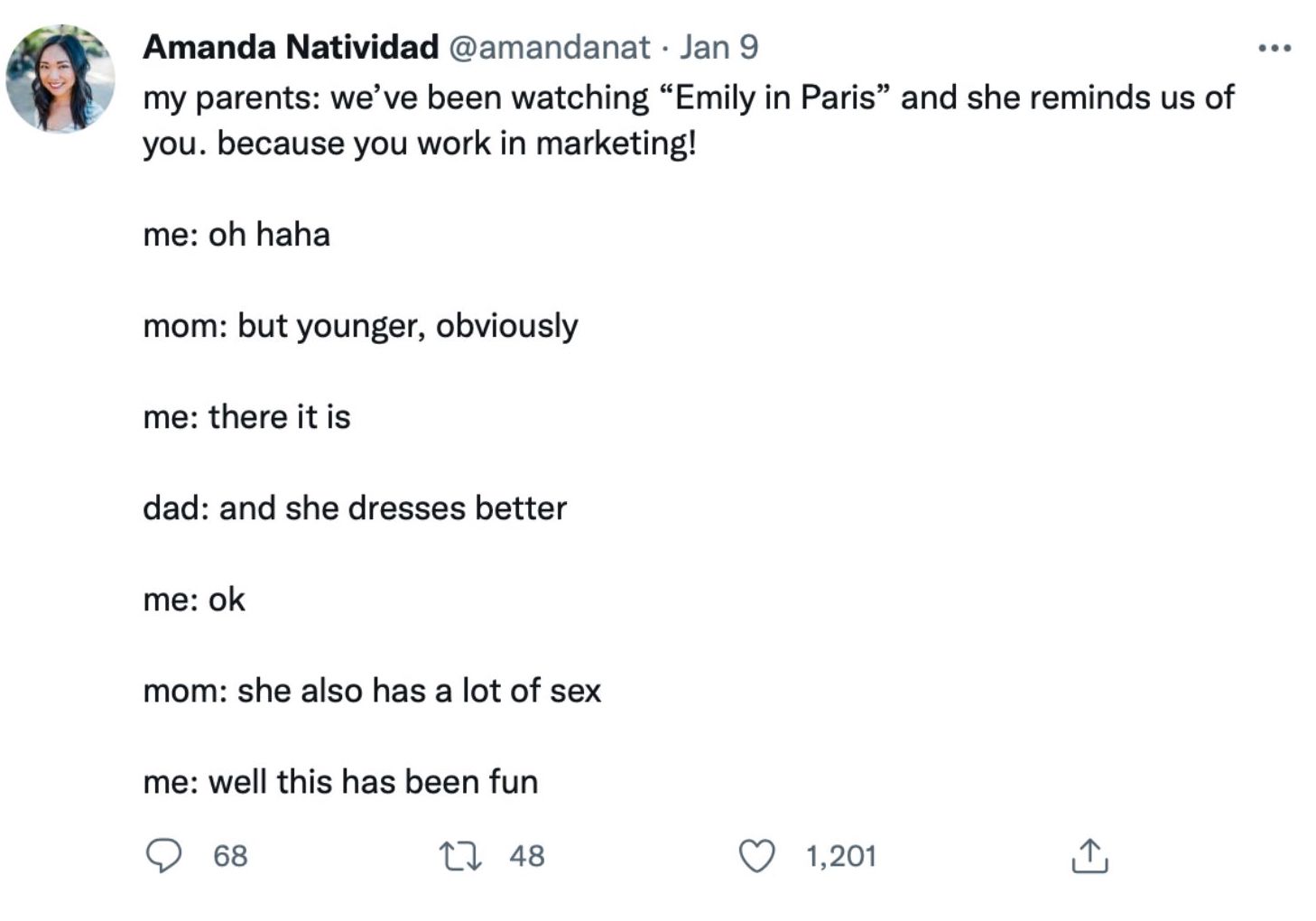Click the text "dad: and she dresses better"

coord(355,508)
